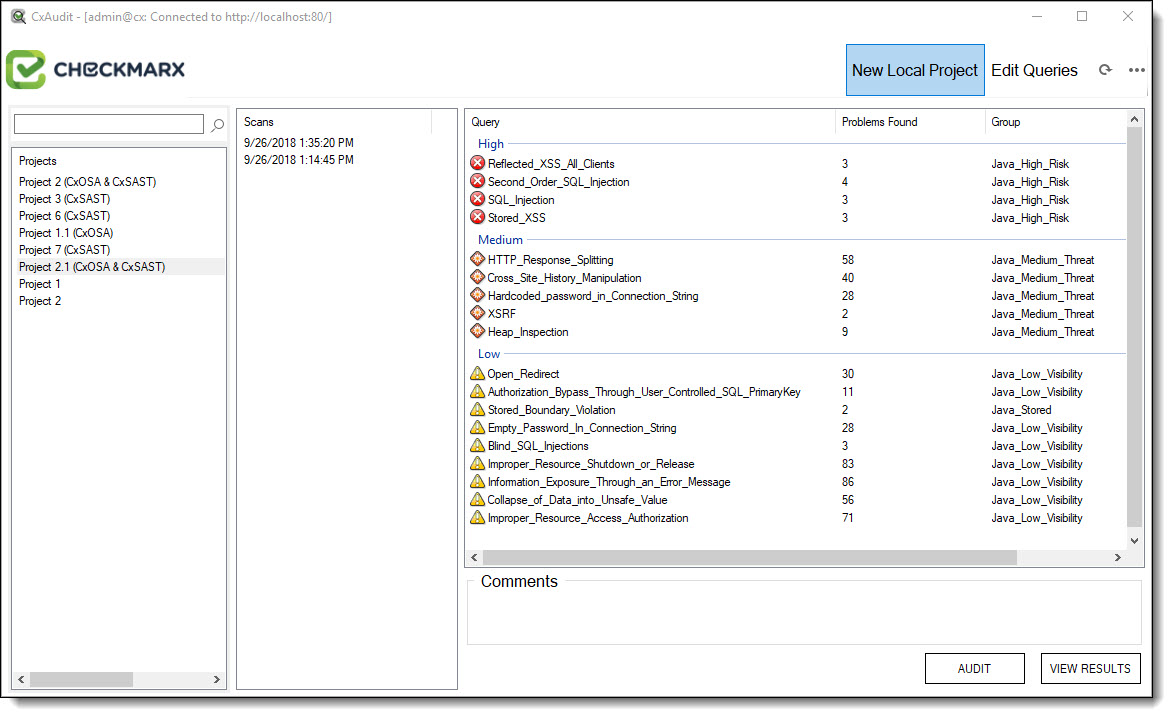The width and height of the screenshot is (1173, 718).
Task: Open Edit Queries
Action: [x=1034, y=70]
